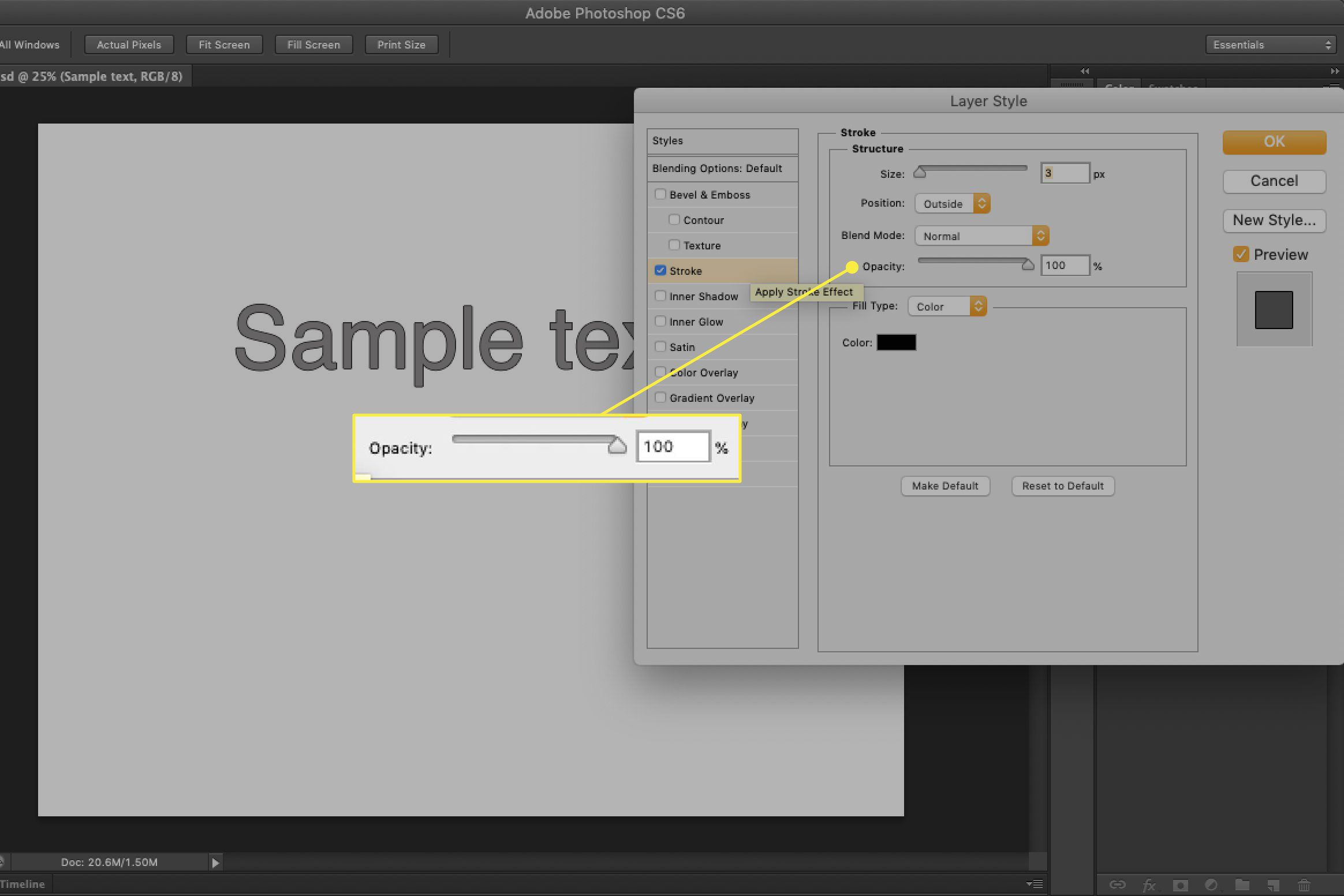This screenshot has height=896, width=1344.
Task: Select the Print Size view icon
Action: (x=400, y=44)
